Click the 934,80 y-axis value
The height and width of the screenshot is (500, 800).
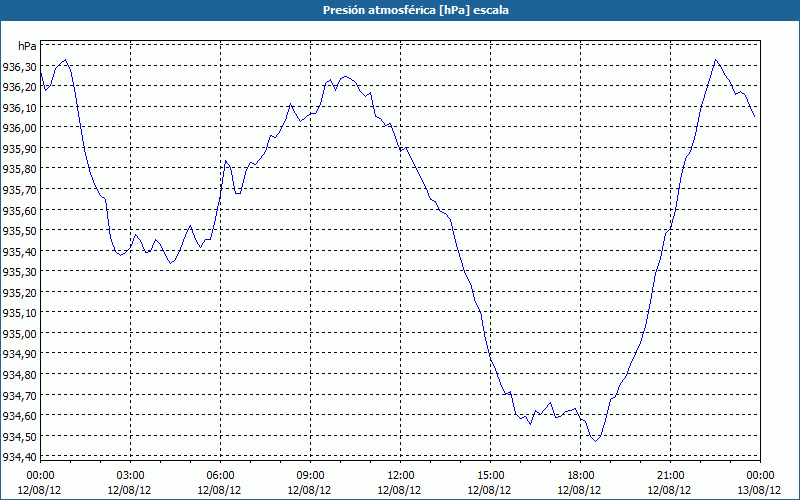[19, 374]
